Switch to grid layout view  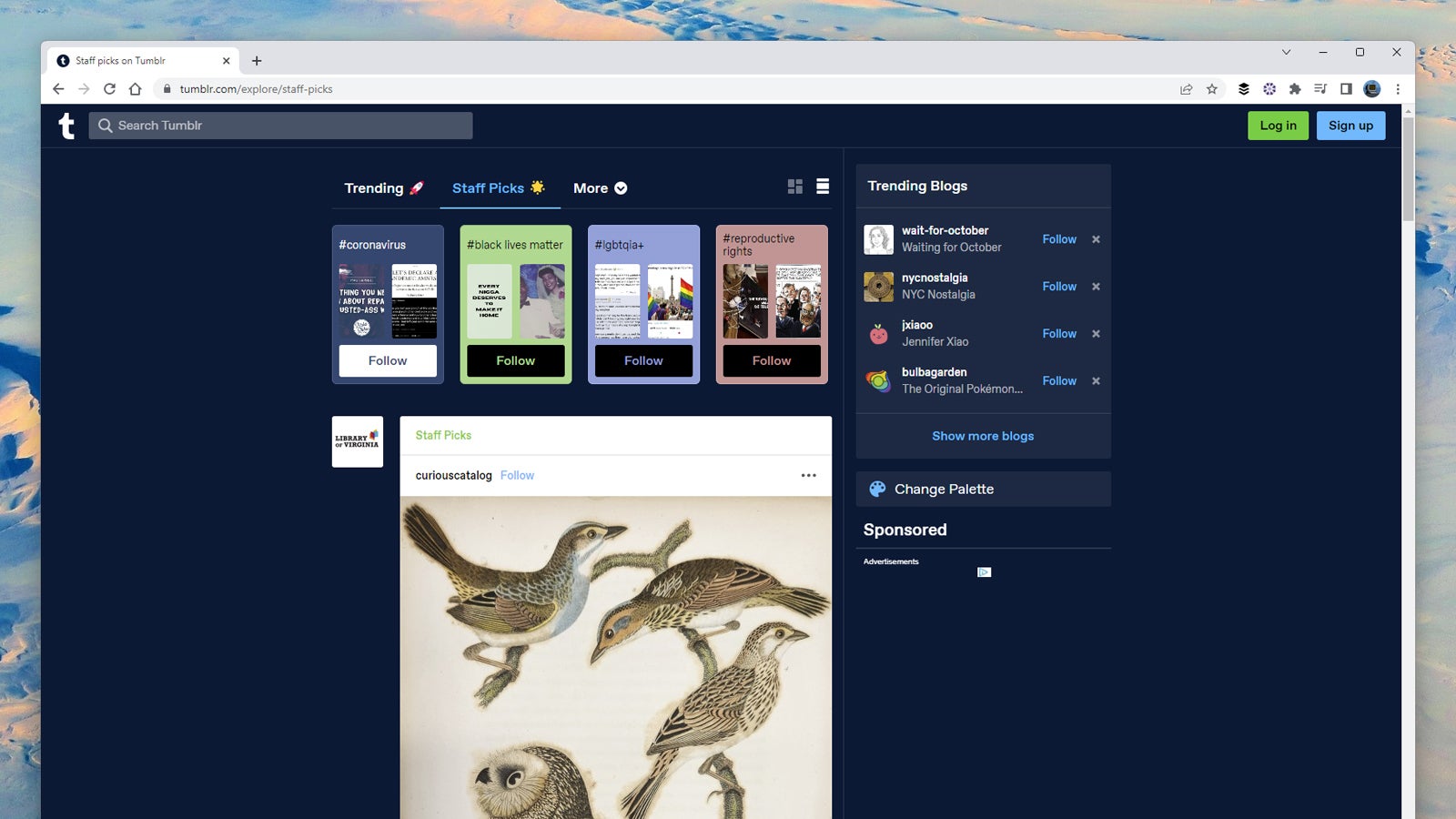click(795, 186)
